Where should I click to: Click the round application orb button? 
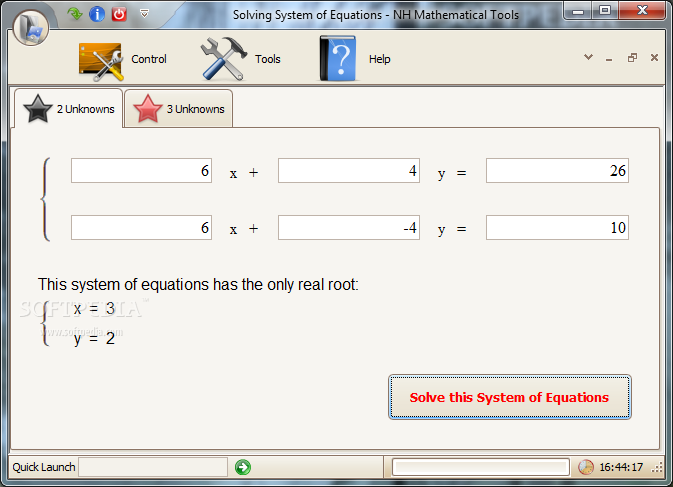[30, 27]
